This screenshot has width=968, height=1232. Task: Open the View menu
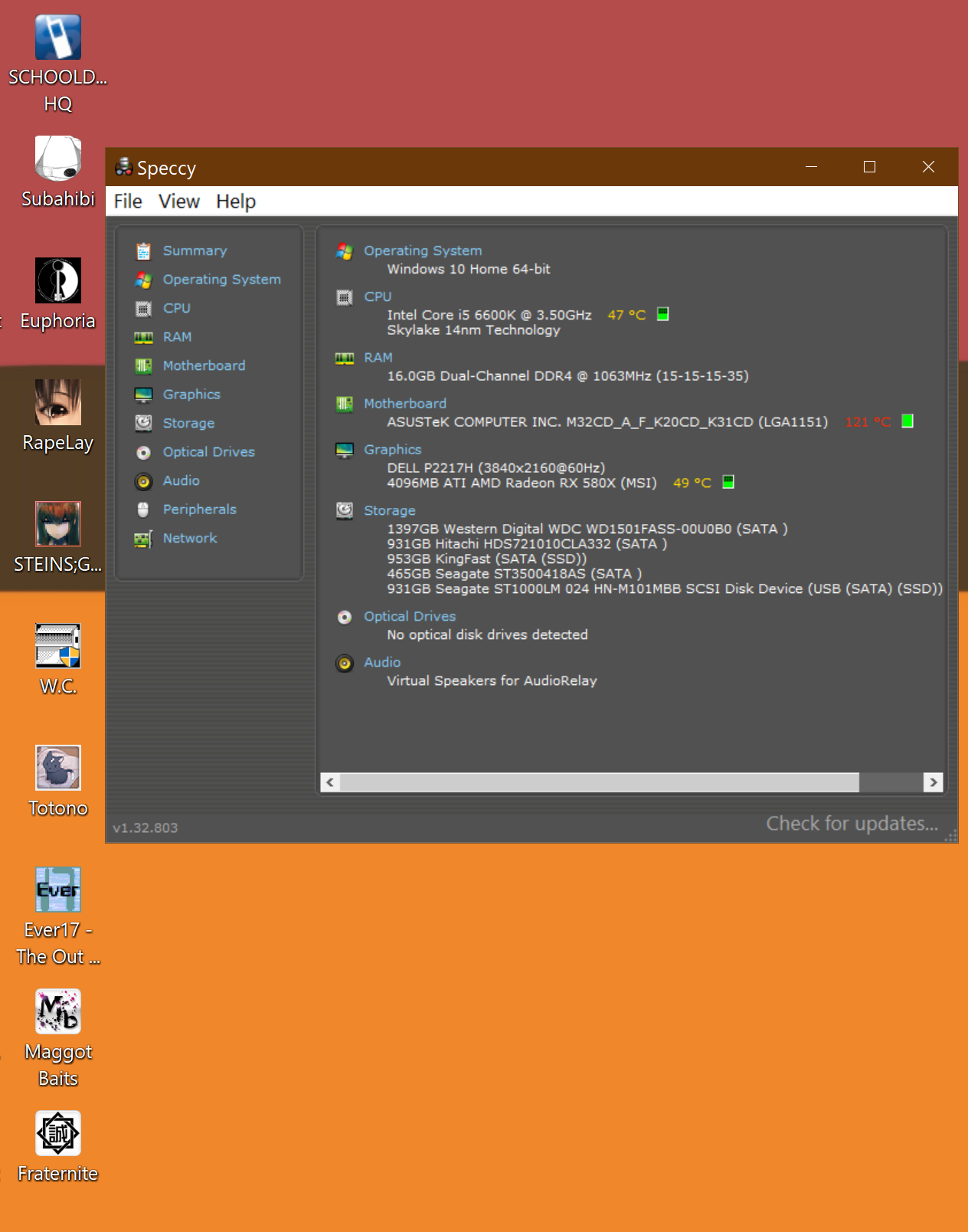(x=179, y=202)
